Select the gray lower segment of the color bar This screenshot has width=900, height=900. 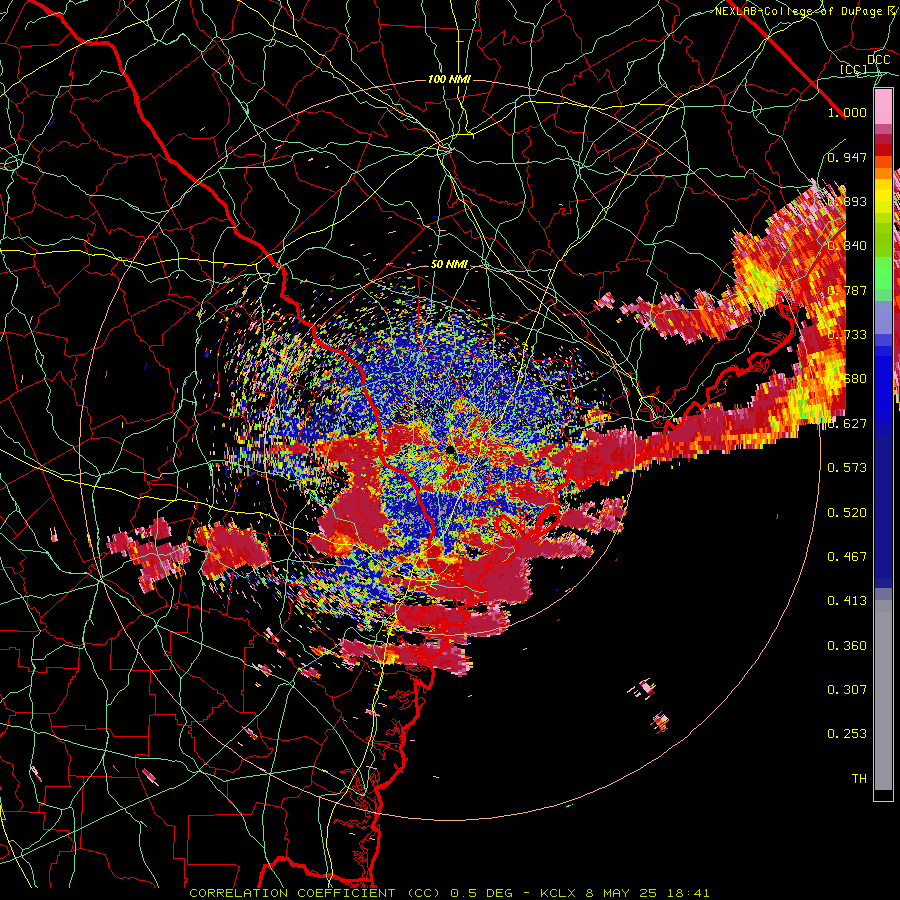coord(883,697)
